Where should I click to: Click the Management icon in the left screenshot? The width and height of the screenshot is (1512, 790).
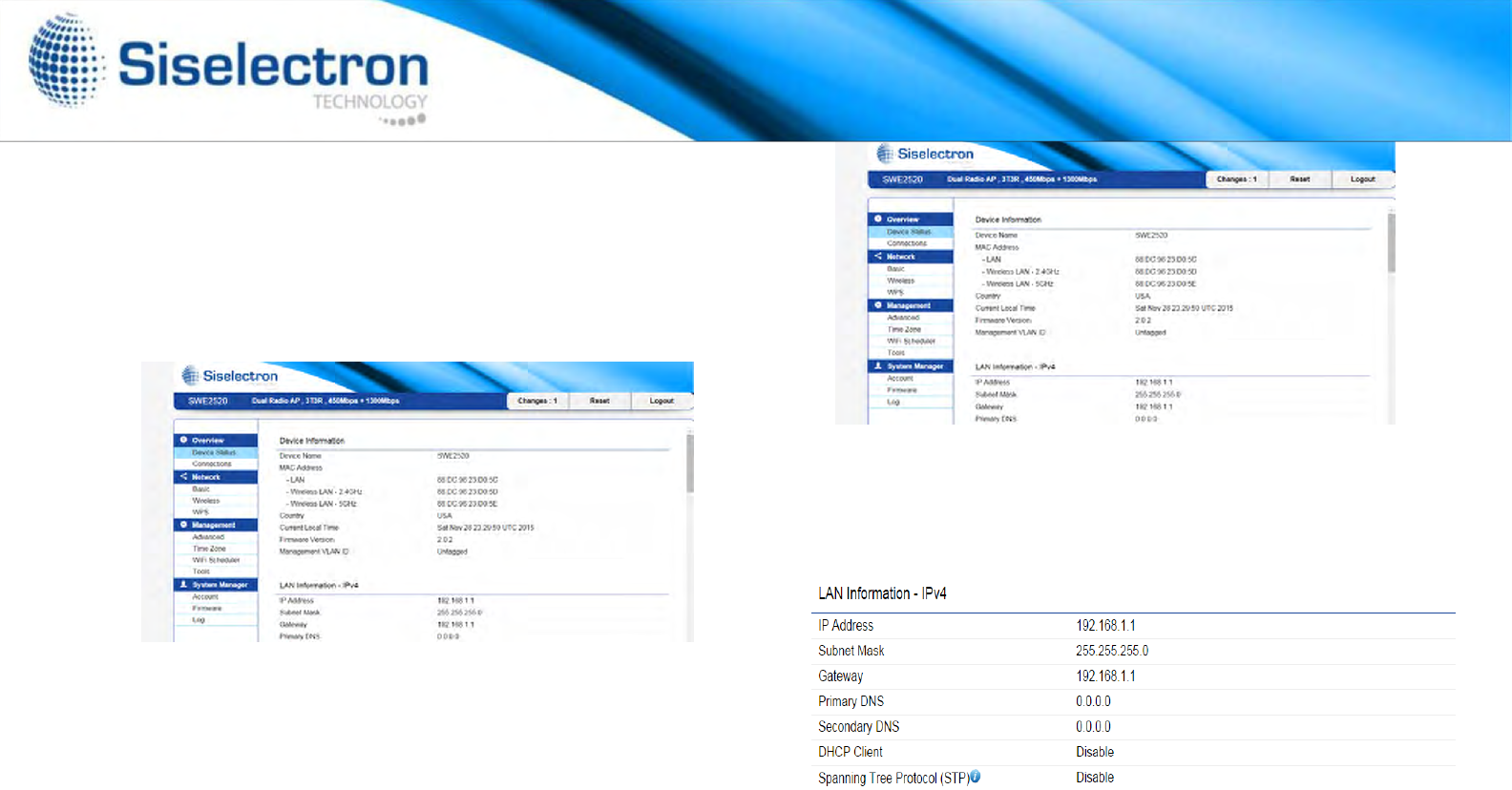click(x=183, y=525)
